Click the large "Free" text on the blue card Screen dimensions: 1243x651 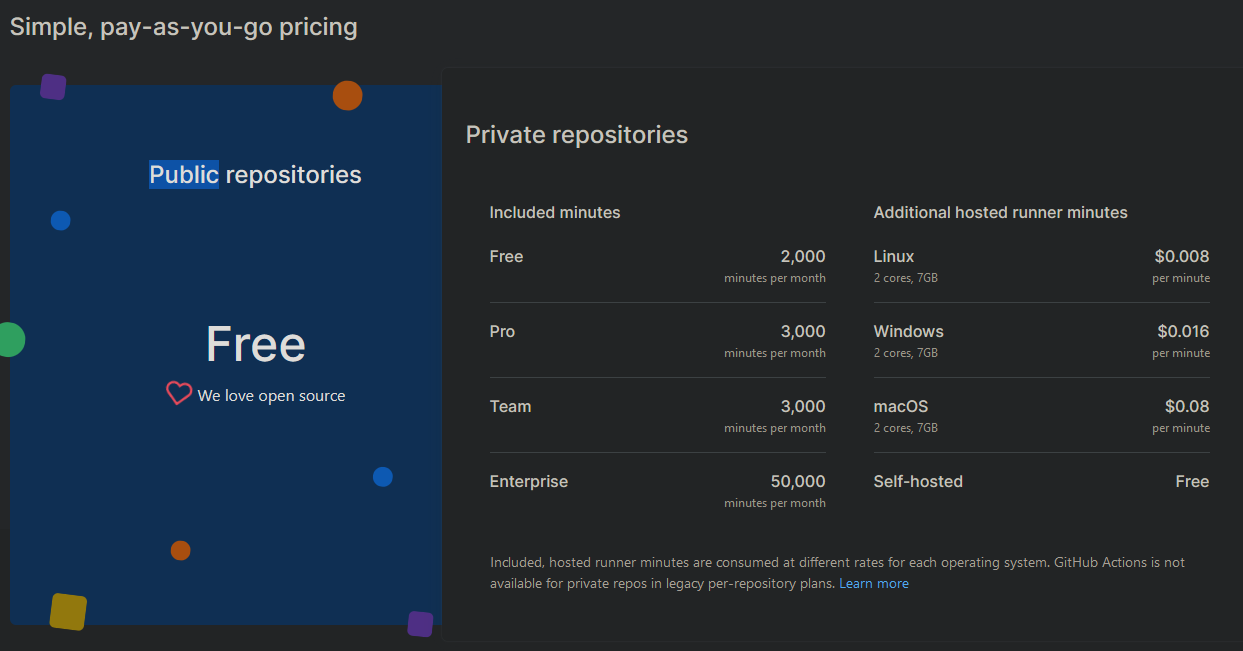(255, 344)
